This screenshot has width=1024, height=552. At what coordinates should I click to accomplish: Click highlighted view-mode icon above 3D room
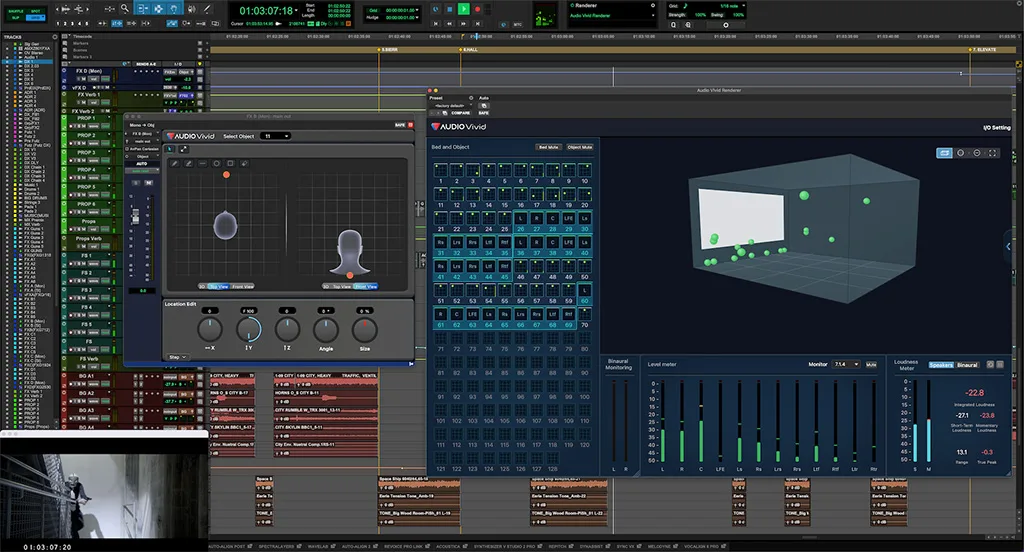tap(944, 153)
